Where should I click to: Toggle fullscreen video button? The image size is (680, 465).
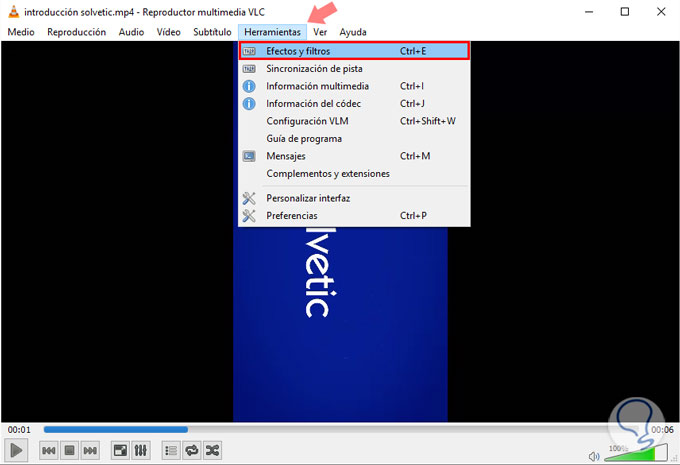pos(120,451)
